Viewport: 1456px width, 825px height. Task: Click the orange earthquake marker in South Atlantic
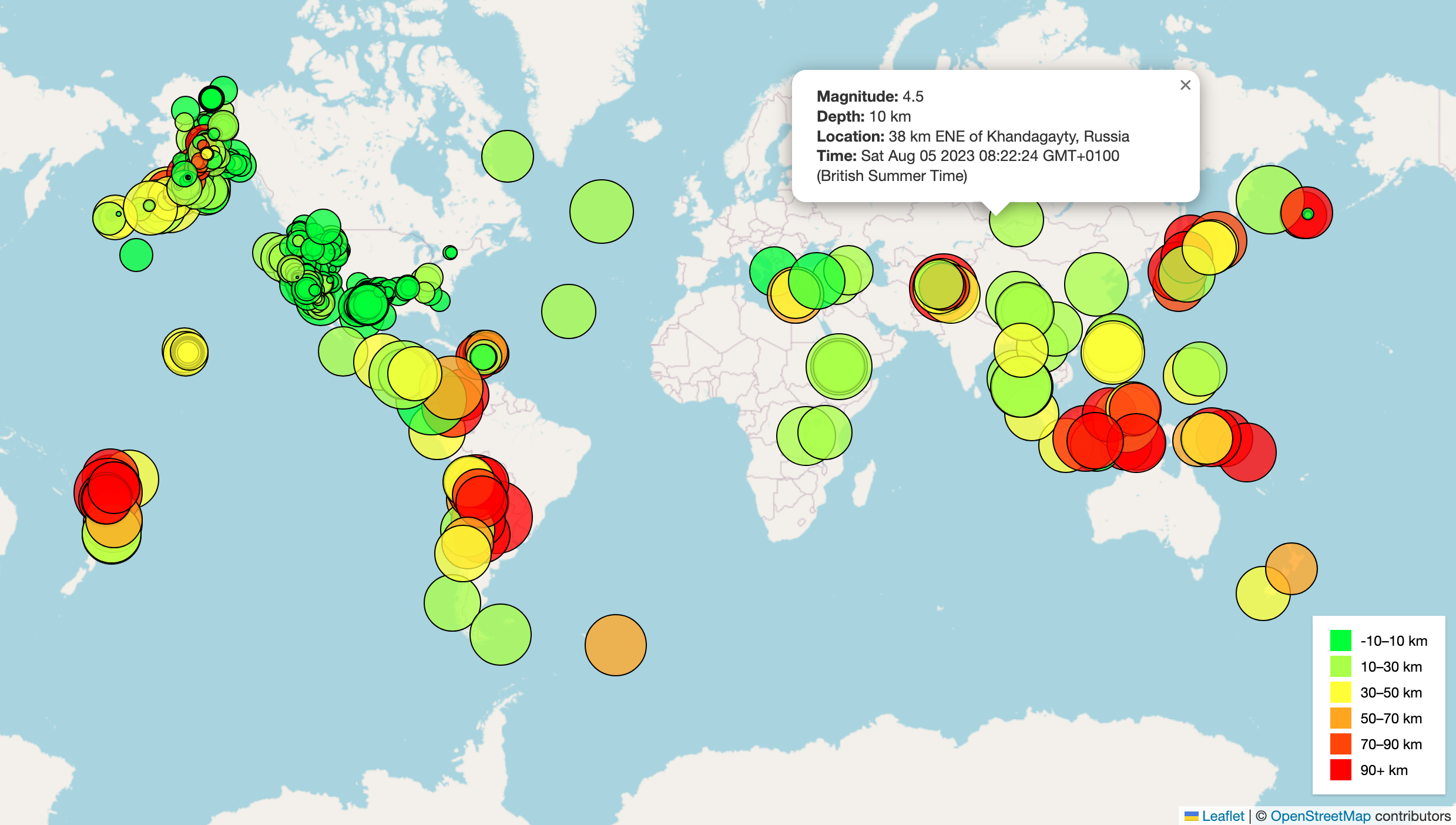tap(615, 645)
